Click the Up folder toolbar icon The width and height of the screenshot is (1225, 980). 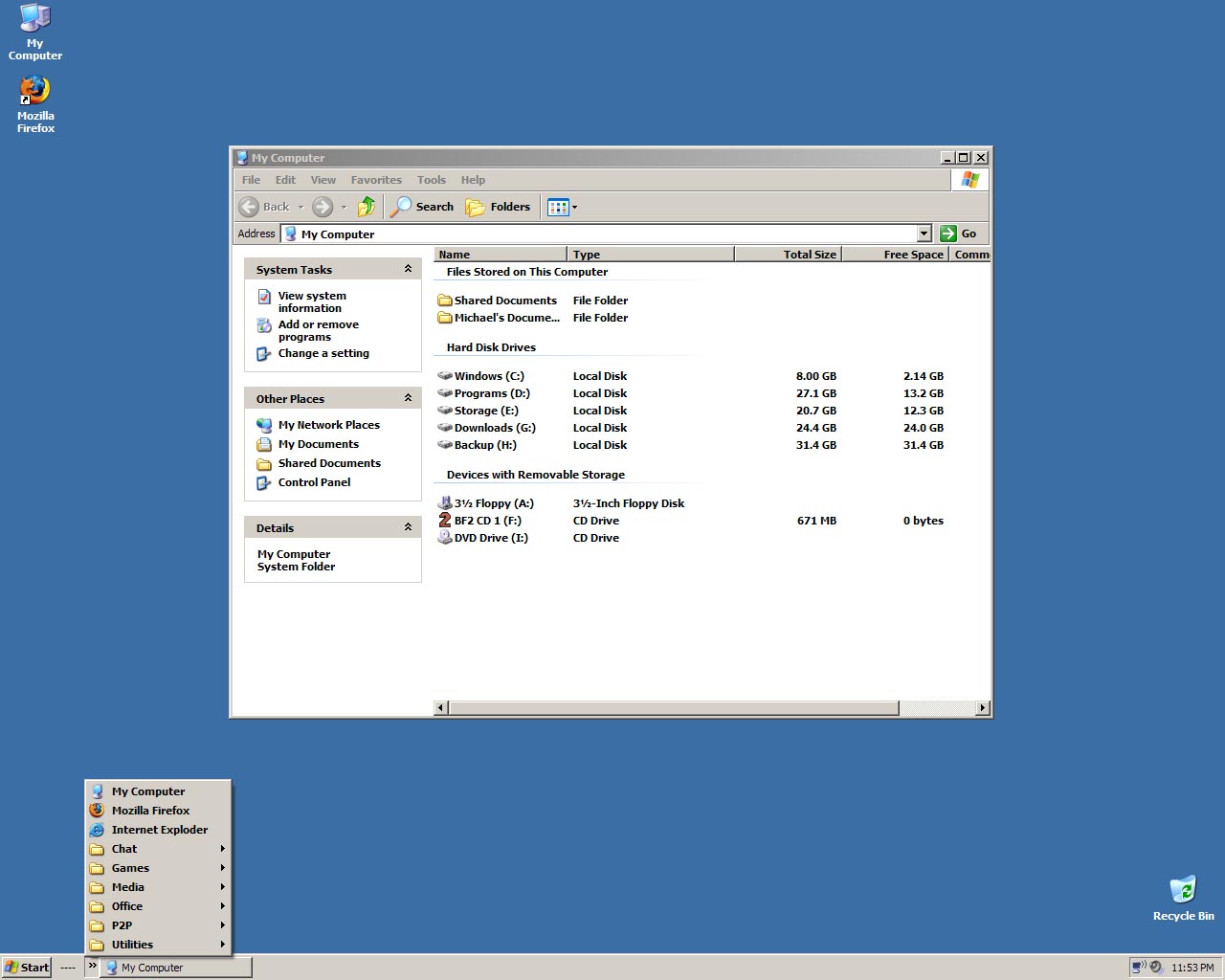coord(367,207)
